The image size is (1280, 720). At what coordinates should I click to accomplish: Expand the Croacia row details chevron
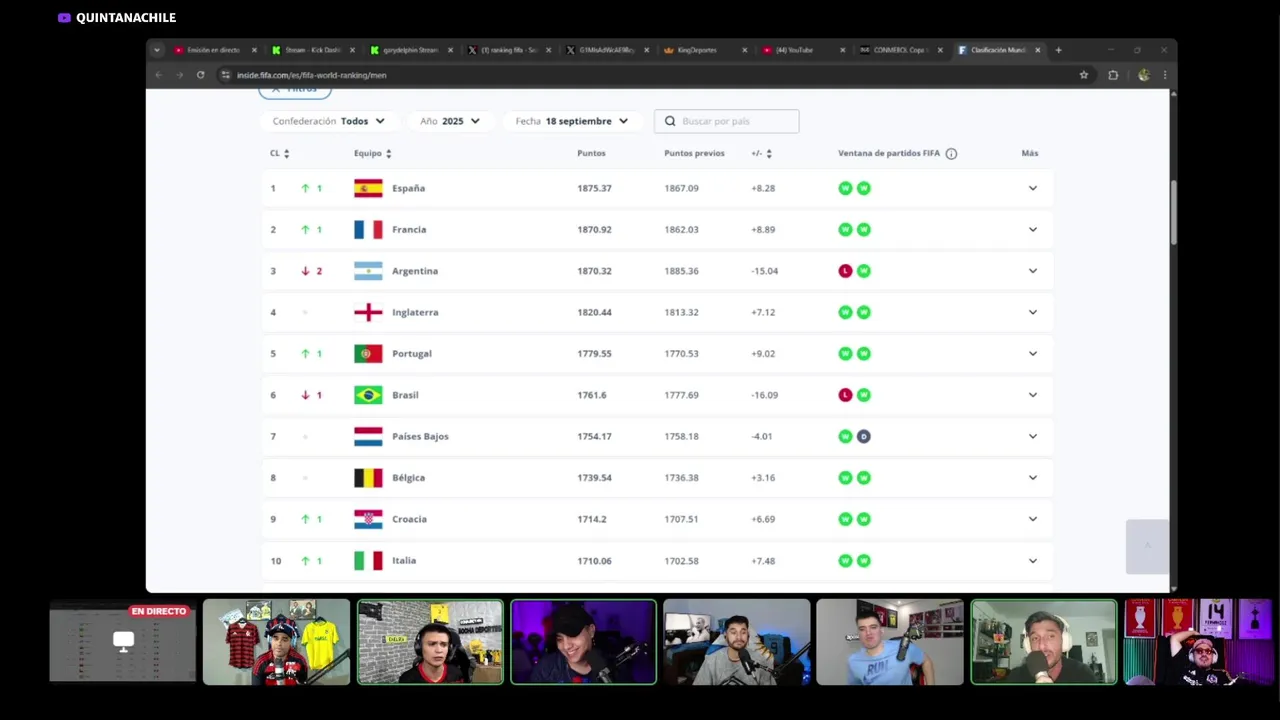tap(1033, 519)
